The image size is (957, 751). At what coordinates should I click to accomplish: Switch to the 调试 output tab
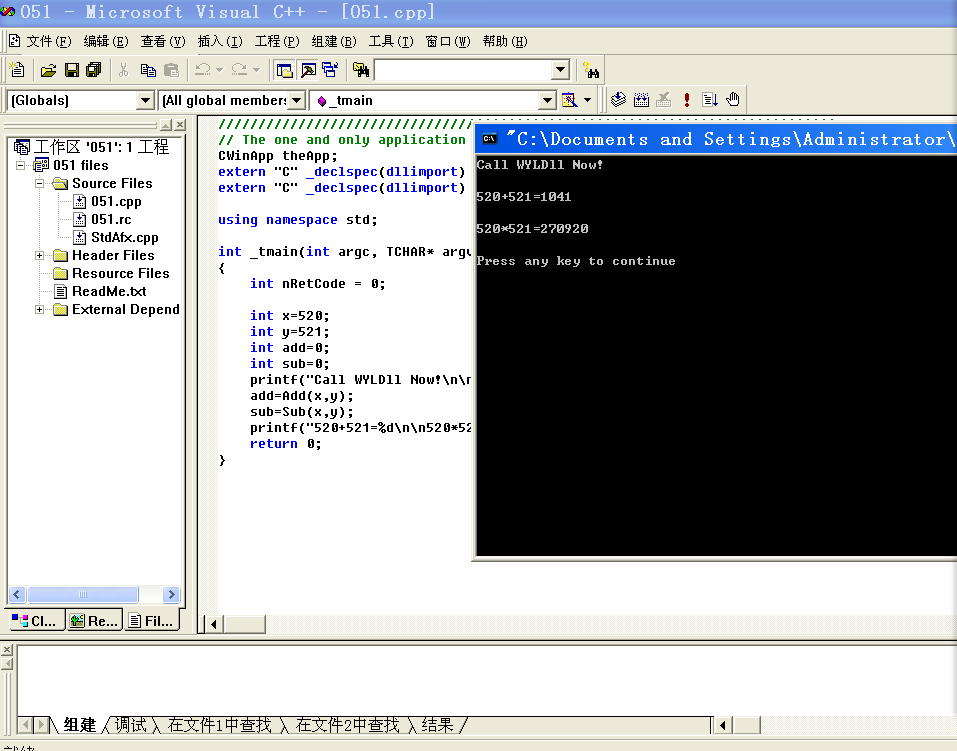click(x=131, y=725)
